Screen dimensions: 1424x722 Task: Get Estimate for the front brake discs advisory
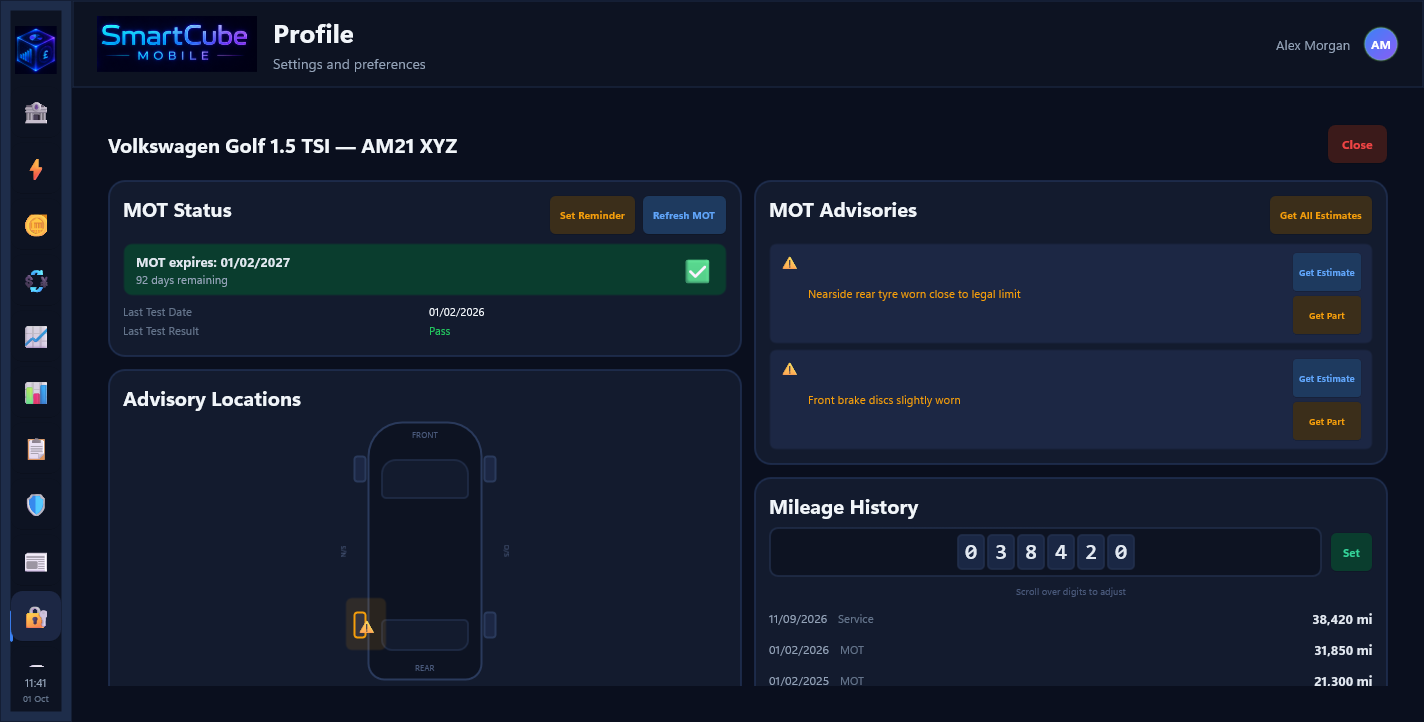(x=1327, y=378)
